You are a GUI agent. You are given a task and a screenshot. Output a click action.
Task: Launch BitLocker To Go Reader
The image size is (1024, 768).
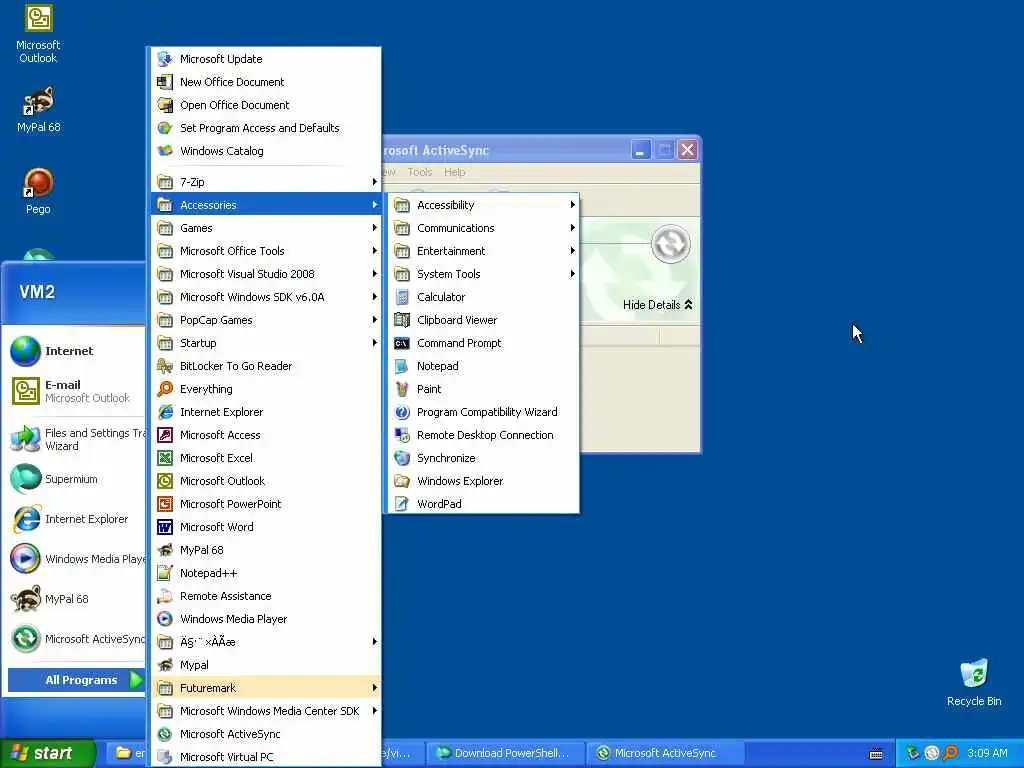pos(266,366)
